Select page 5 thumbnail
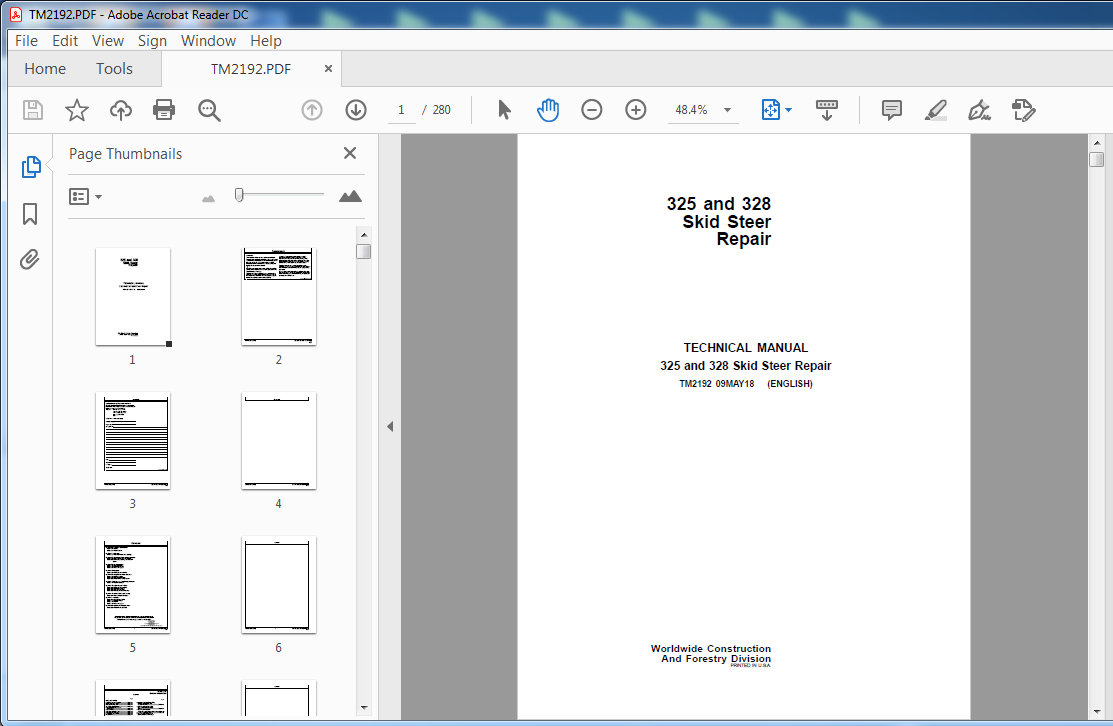Screen dimensions: 1113x726 (x=133, y=585)
